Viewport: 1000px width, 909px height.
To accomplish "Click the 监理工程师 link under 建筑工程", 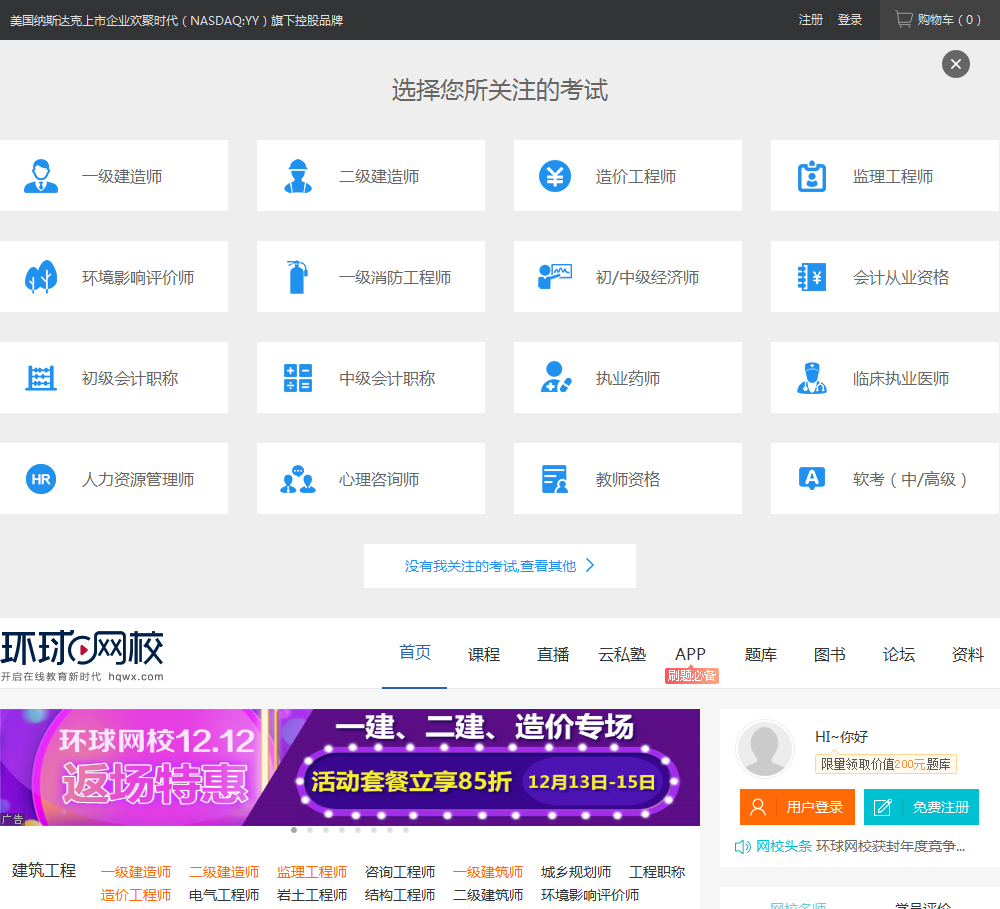I will [311, 872].
